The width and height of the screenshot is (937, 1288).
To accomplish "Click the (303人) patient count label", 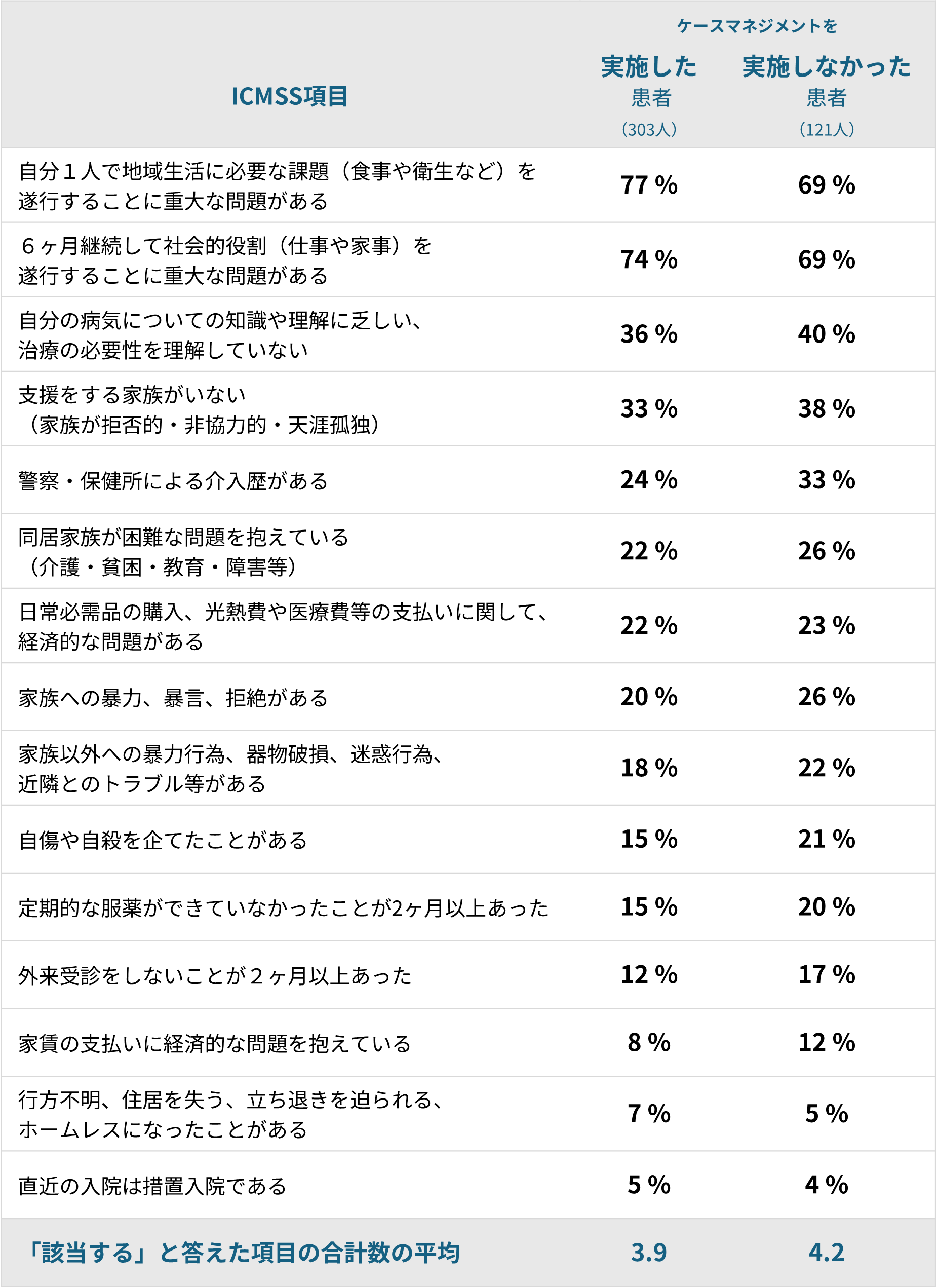I will coord(649,130).
